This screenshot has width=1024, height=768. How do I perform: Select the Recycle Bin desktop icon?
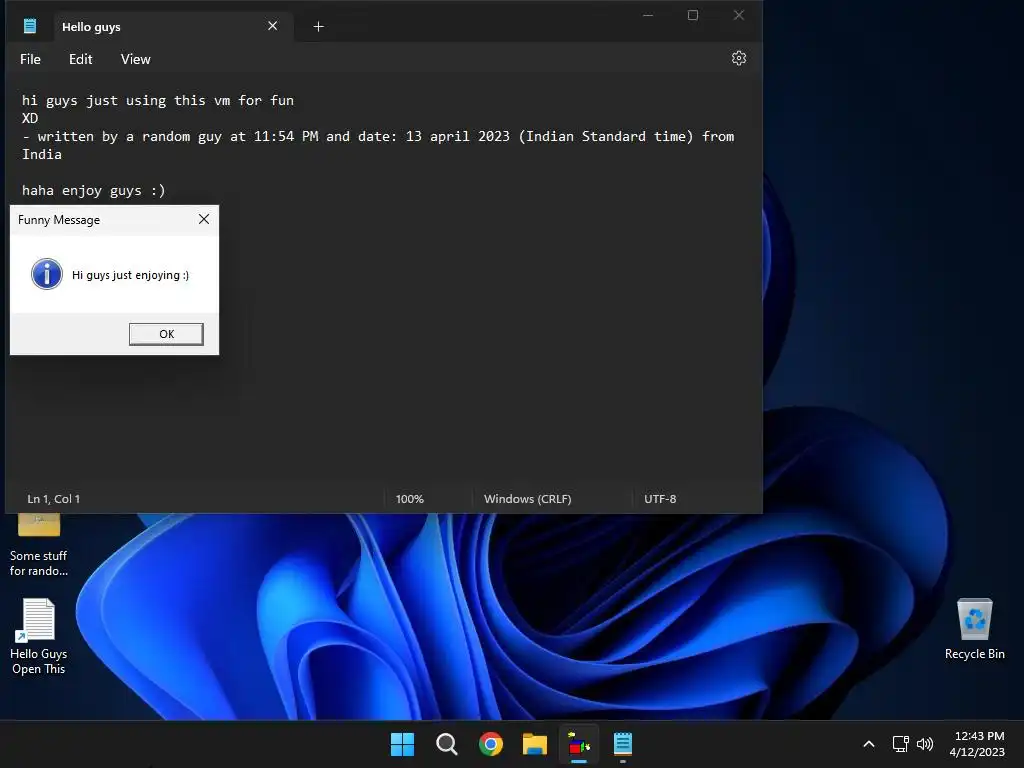[x=974, y=630]
